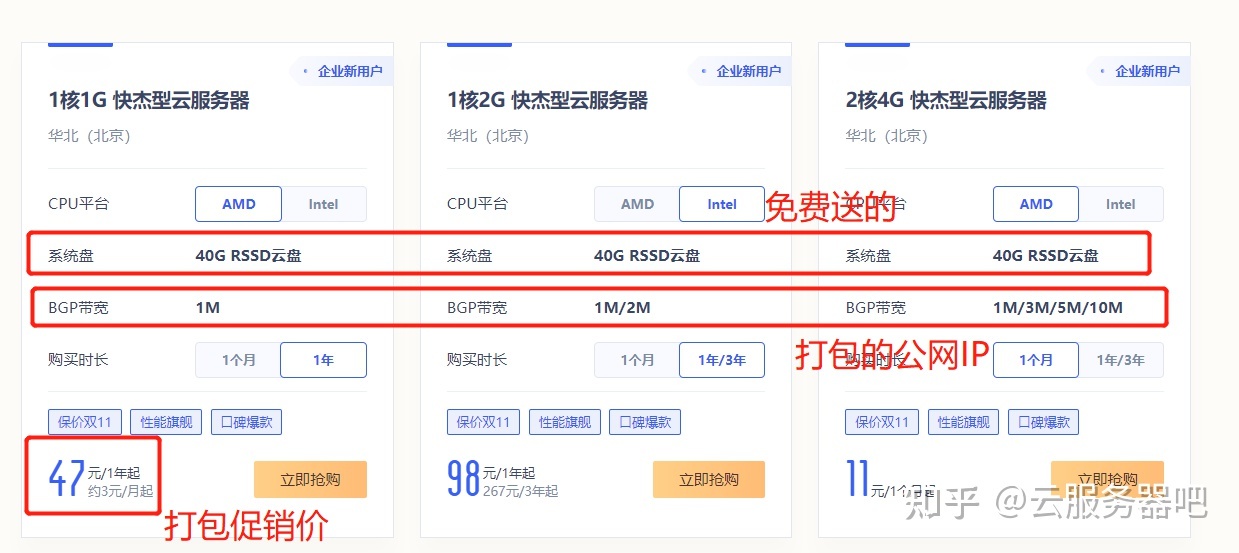Click 40G RSSD云盘 value on 1核2G card

(647, 255)
